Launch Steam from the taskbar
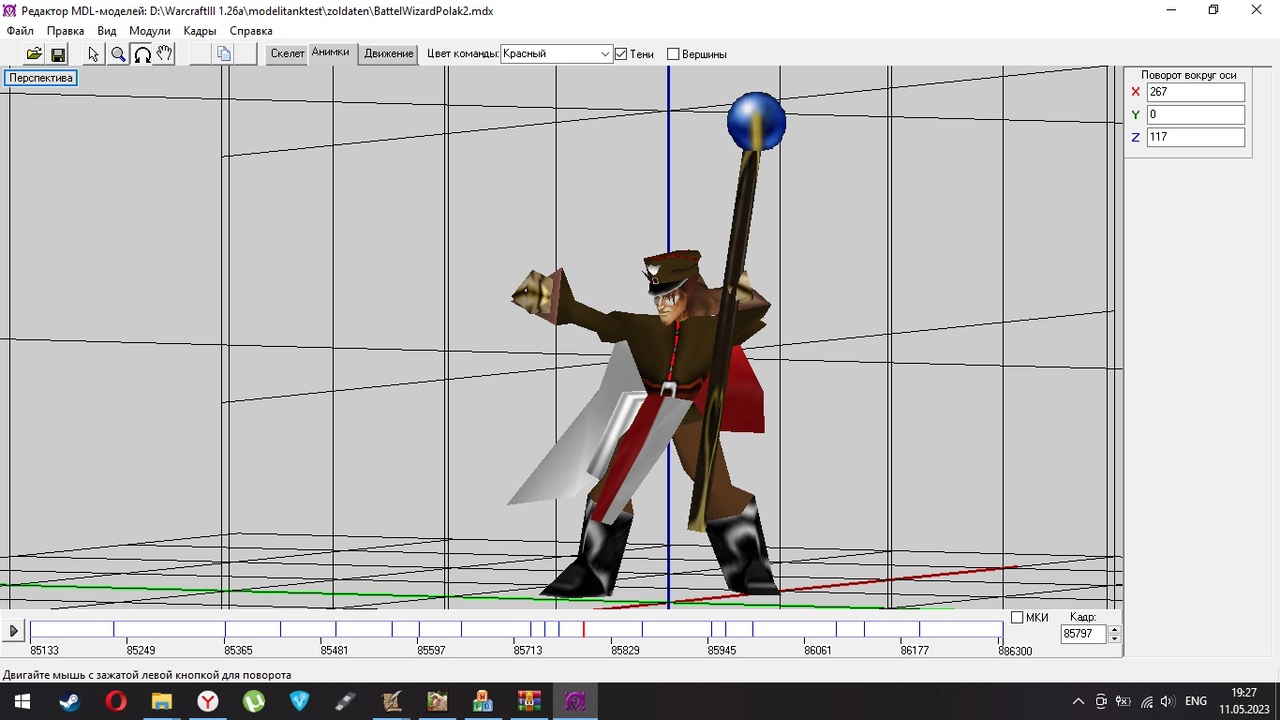The height and width of the screenshot is (720, 1280). 69,701
